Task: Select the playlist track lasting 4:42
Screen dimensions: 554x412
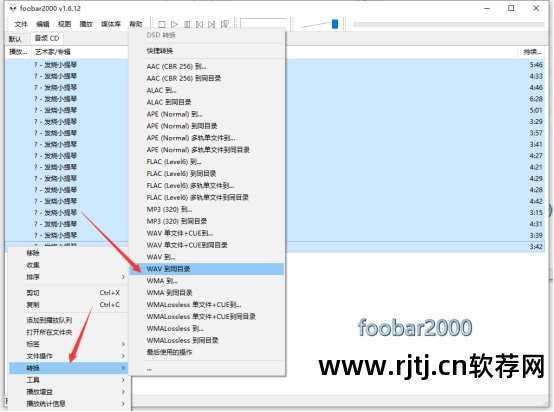Action: tap(275, 201)
